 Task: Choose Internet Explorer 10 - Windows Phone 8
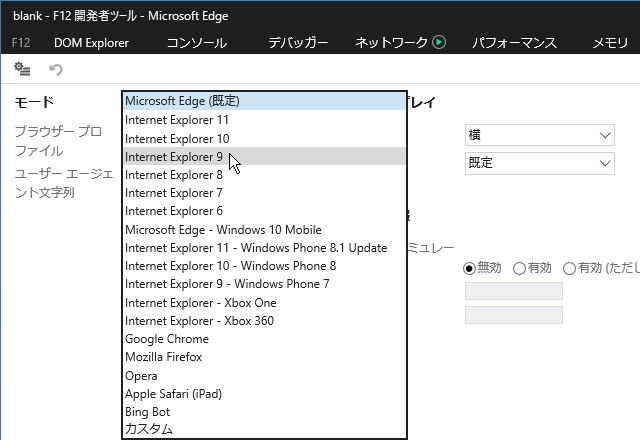[264, 266]
